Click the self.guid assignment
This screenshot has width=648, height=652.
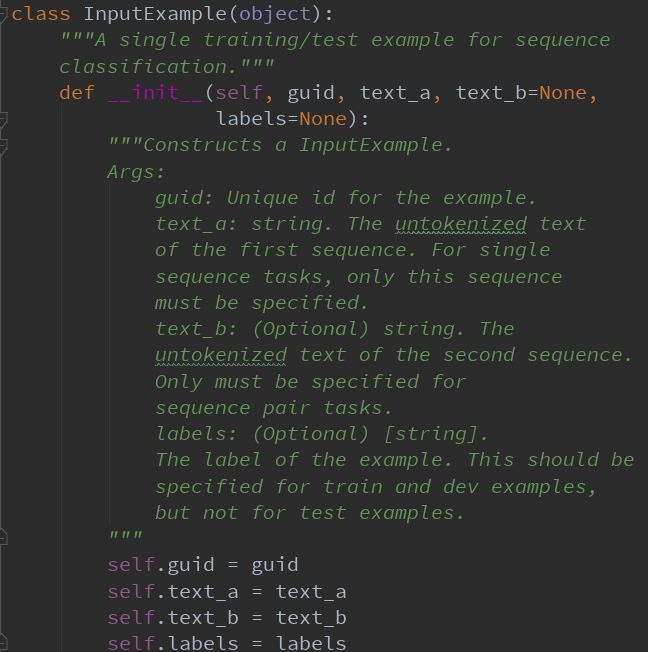coord(203,566)
